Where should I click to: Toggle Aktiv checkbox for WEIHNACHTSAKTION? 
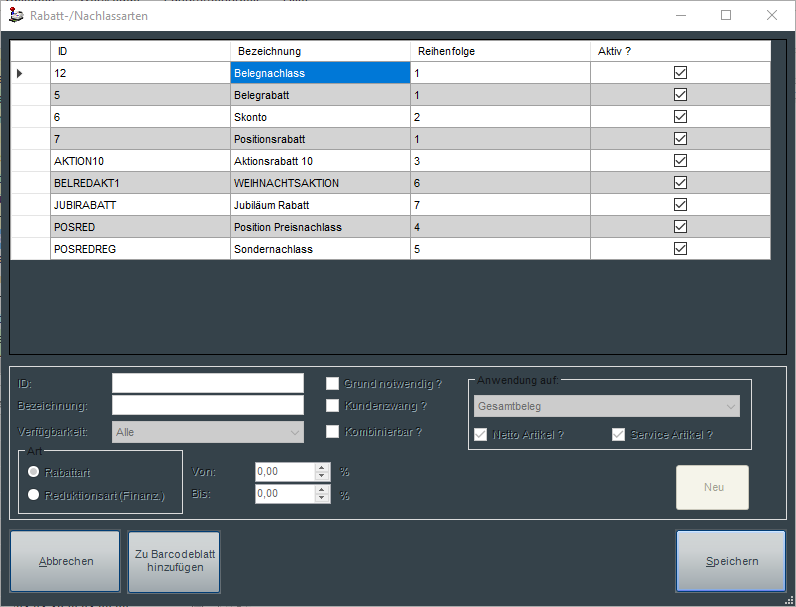pos(680,183)
